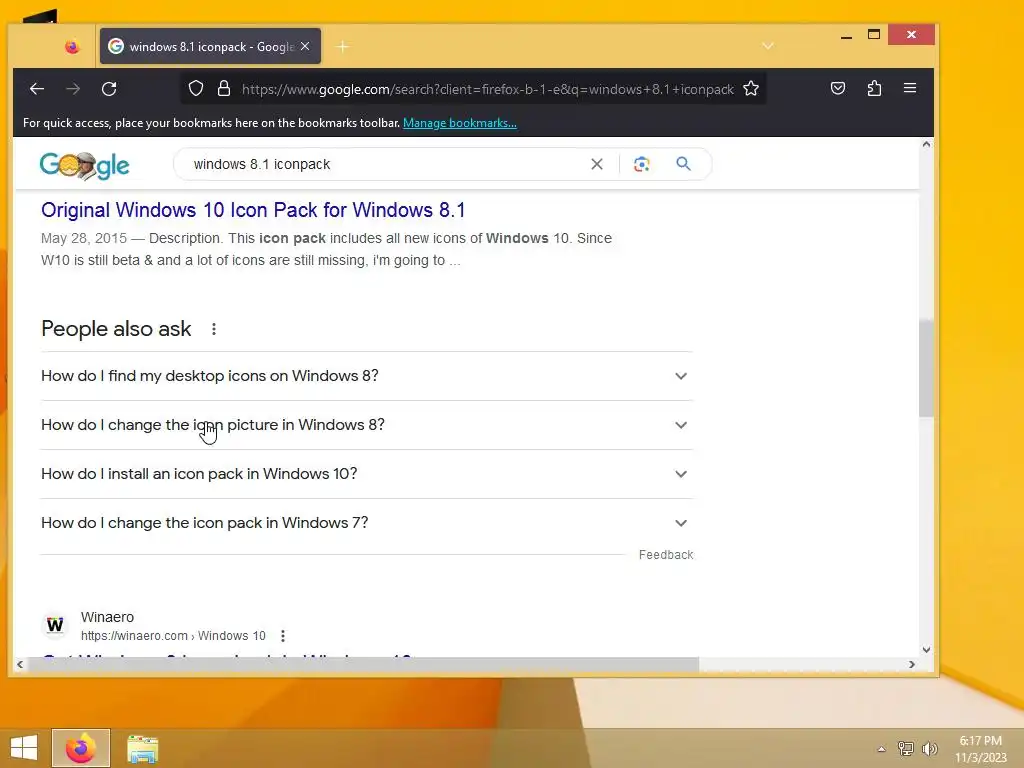1024x768 pixels.
Task: Open File Explorer from the taskbar
Action: click(143, 749)
